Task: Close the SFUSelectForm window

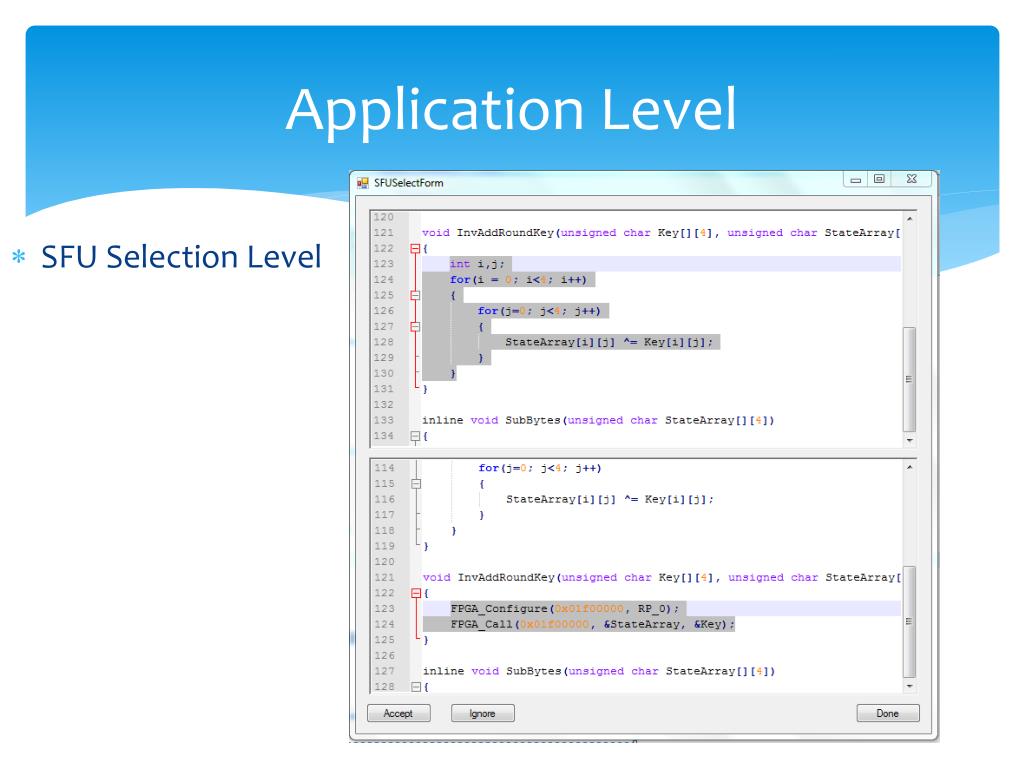Action: click(912, 179)
